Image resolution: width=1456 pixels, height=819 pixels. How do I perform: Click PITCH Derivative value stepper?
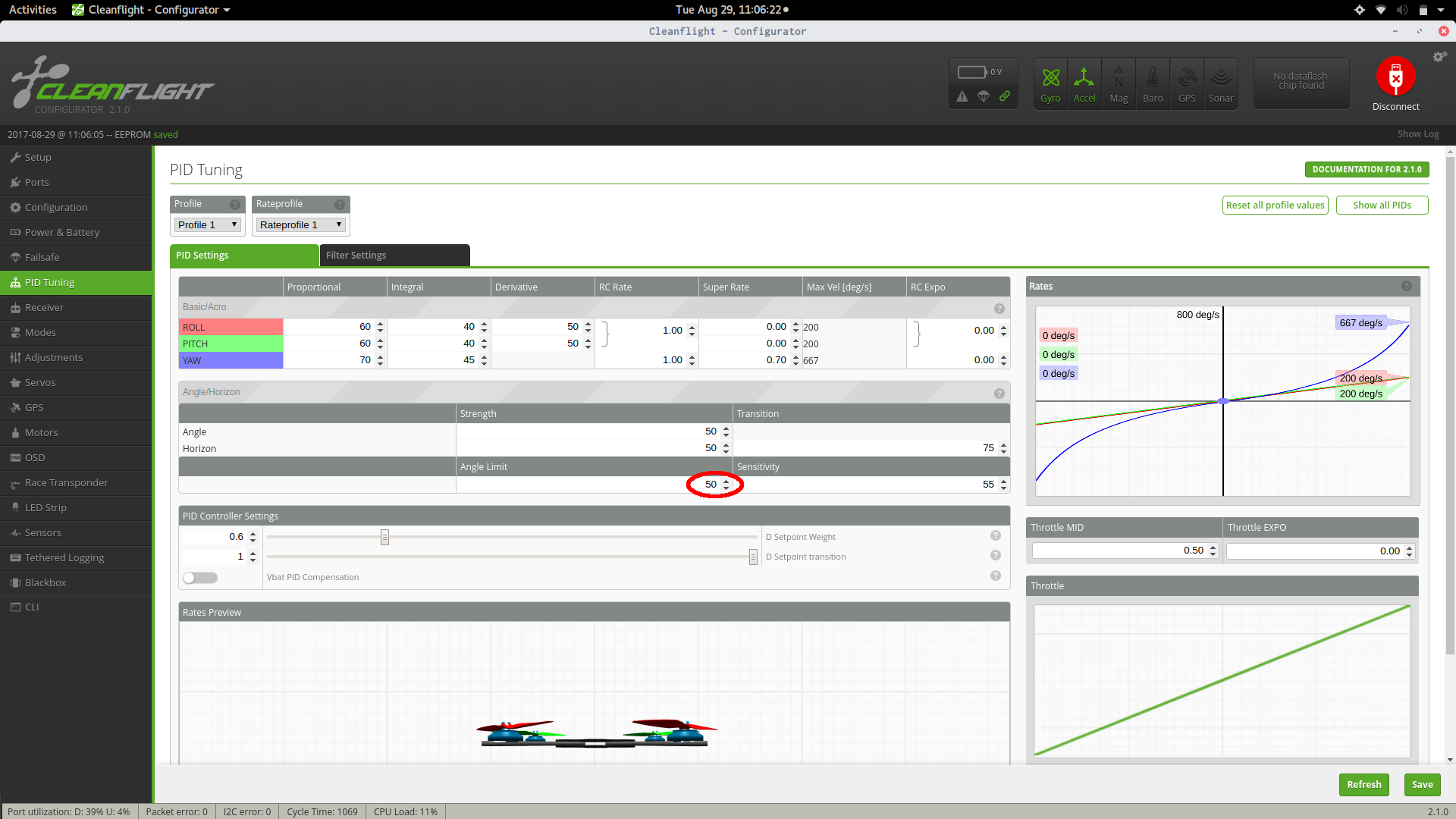[588, 344]
